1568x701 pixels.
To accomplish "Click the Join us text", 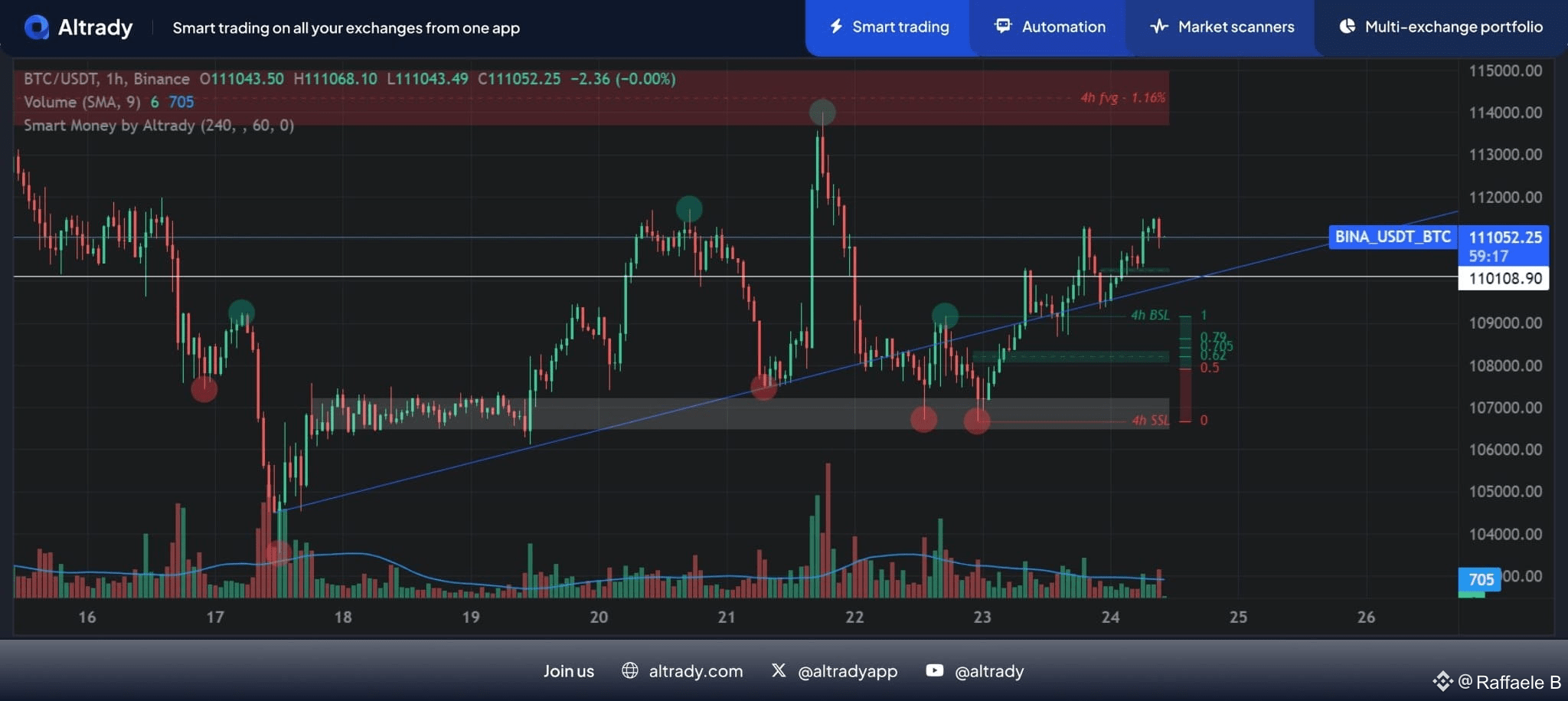I will click(569, 671).
